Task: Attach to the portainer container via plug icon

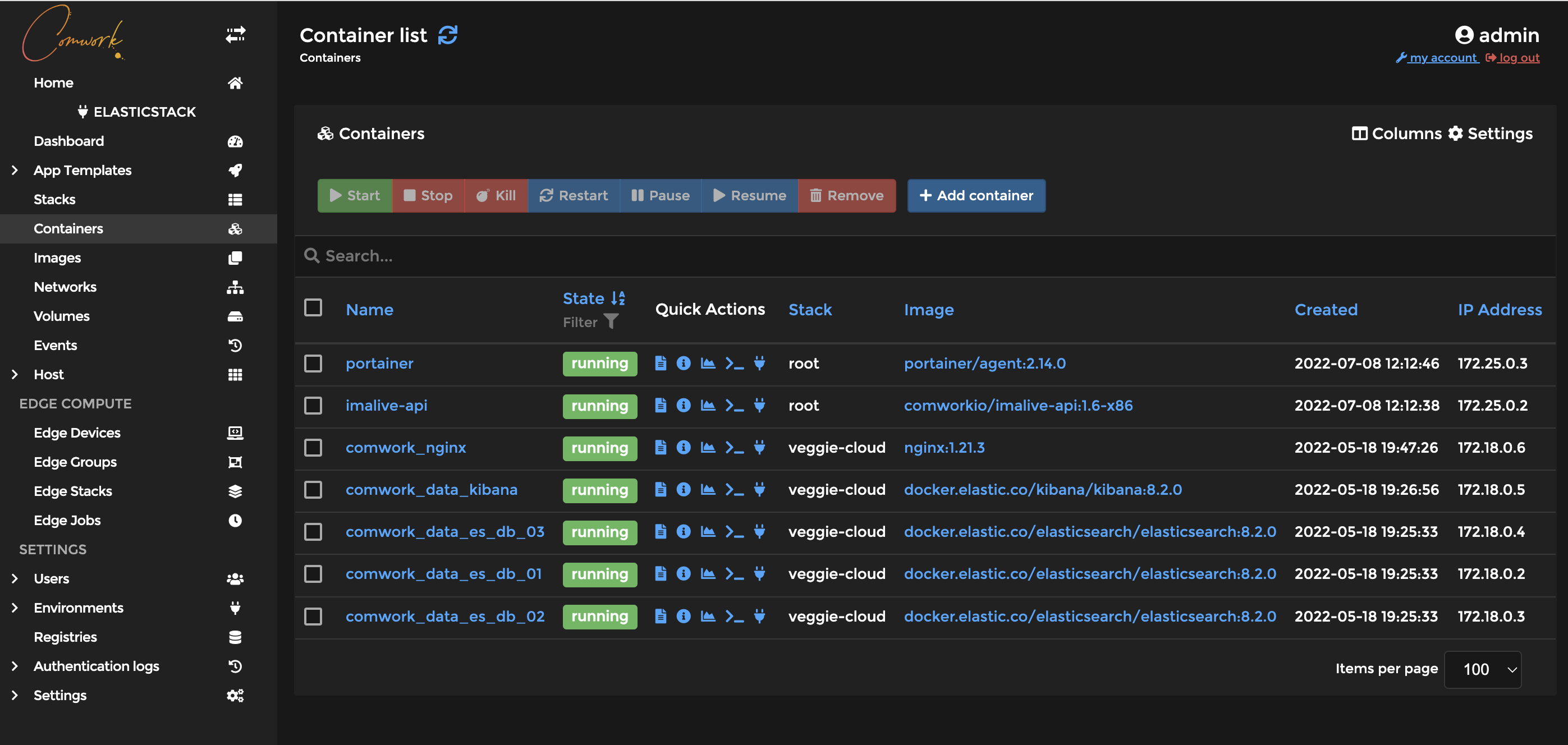Action: coord(760,364)
